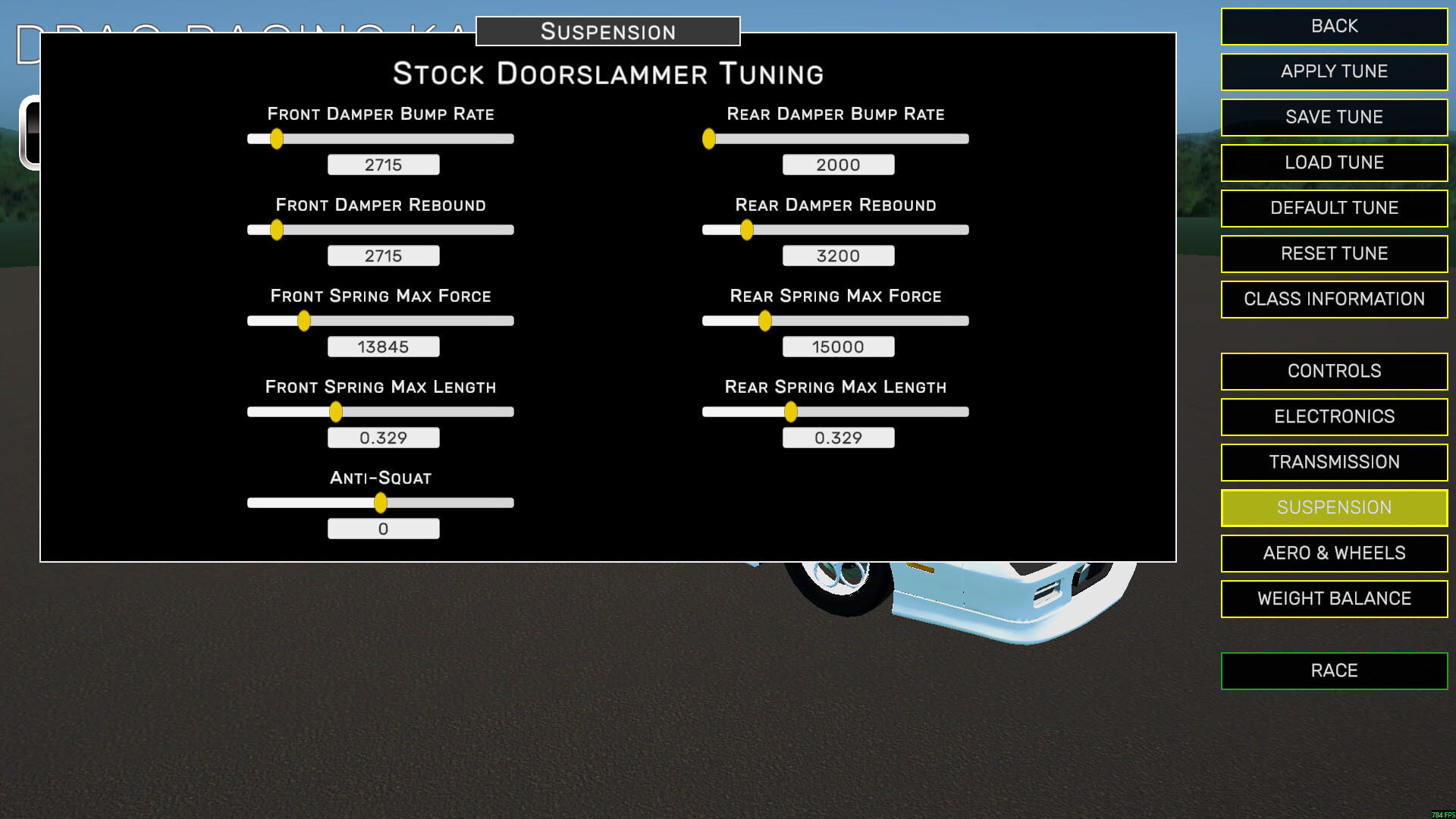Viewport: 1456px width, 819px height.
Task: Start the Race
Action: click(x=1334, y=671)
